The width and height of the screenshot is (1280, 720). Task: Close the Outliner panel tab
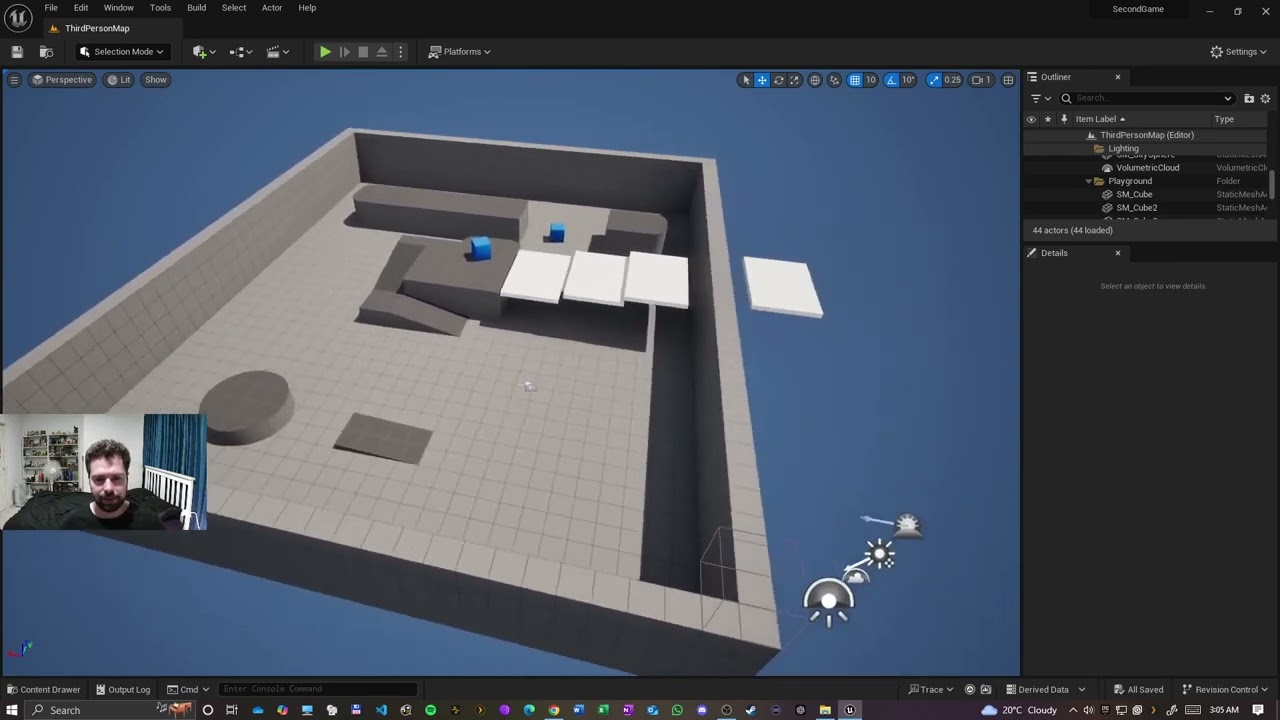(1118, 77)
